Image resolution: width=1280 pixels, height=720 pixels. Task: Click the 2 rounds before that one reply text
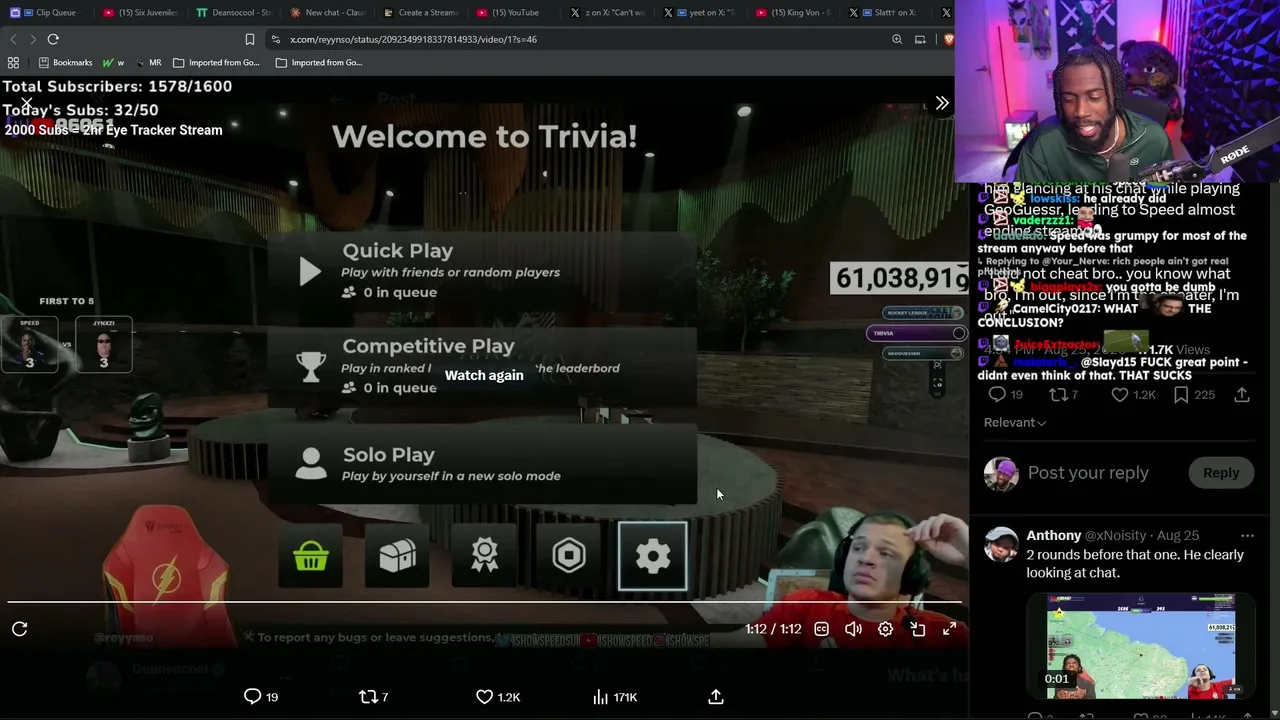click(1135, 564)
